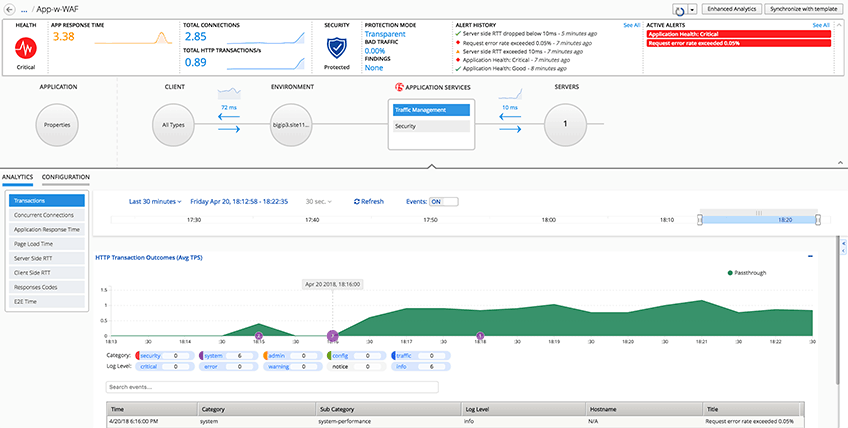Click the back arrow beside App-w-WAF
Viewport: 848px width, 428px height.
[x=9, y=10]
